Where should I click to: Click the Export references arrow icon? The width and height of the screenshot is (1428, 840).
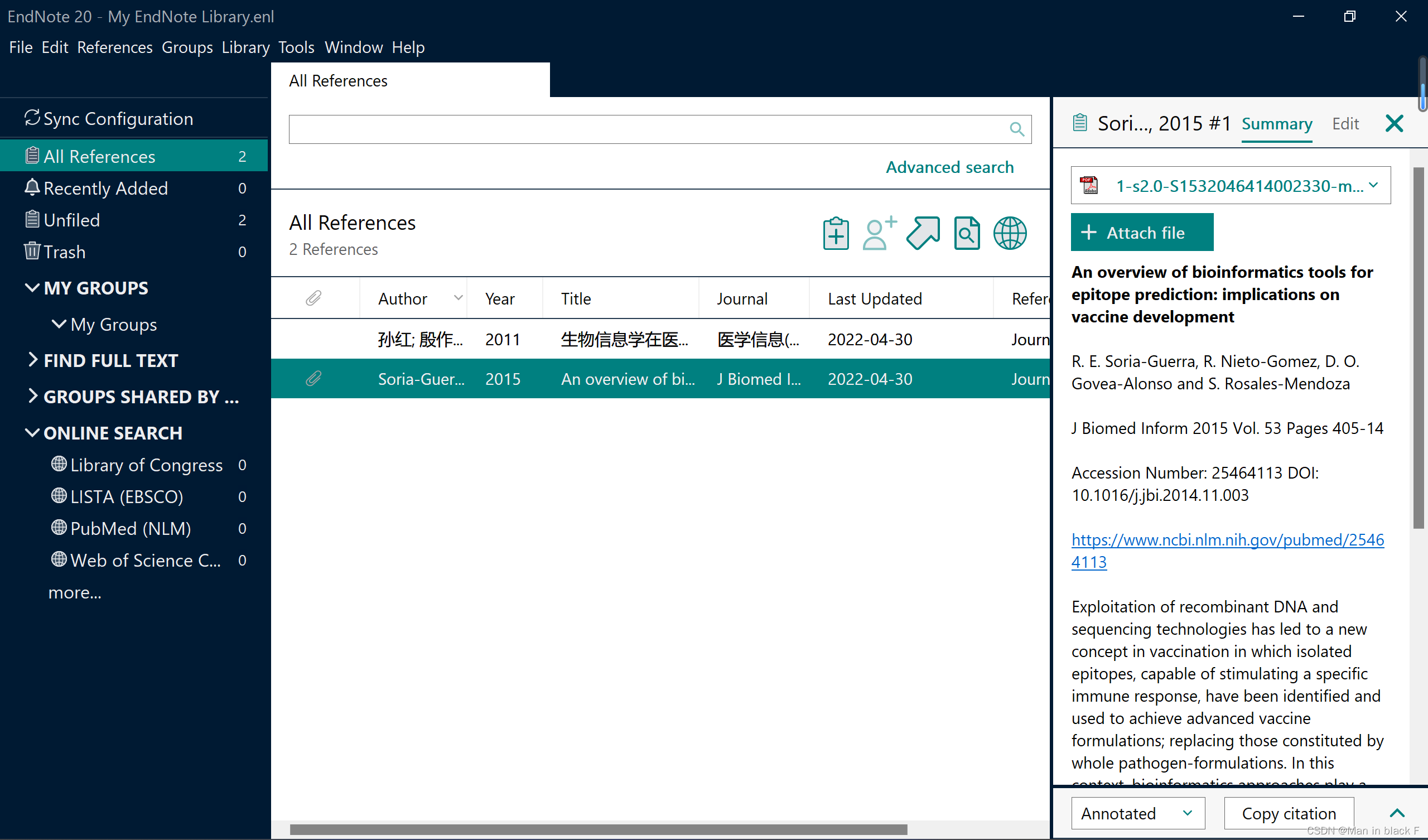923,233
